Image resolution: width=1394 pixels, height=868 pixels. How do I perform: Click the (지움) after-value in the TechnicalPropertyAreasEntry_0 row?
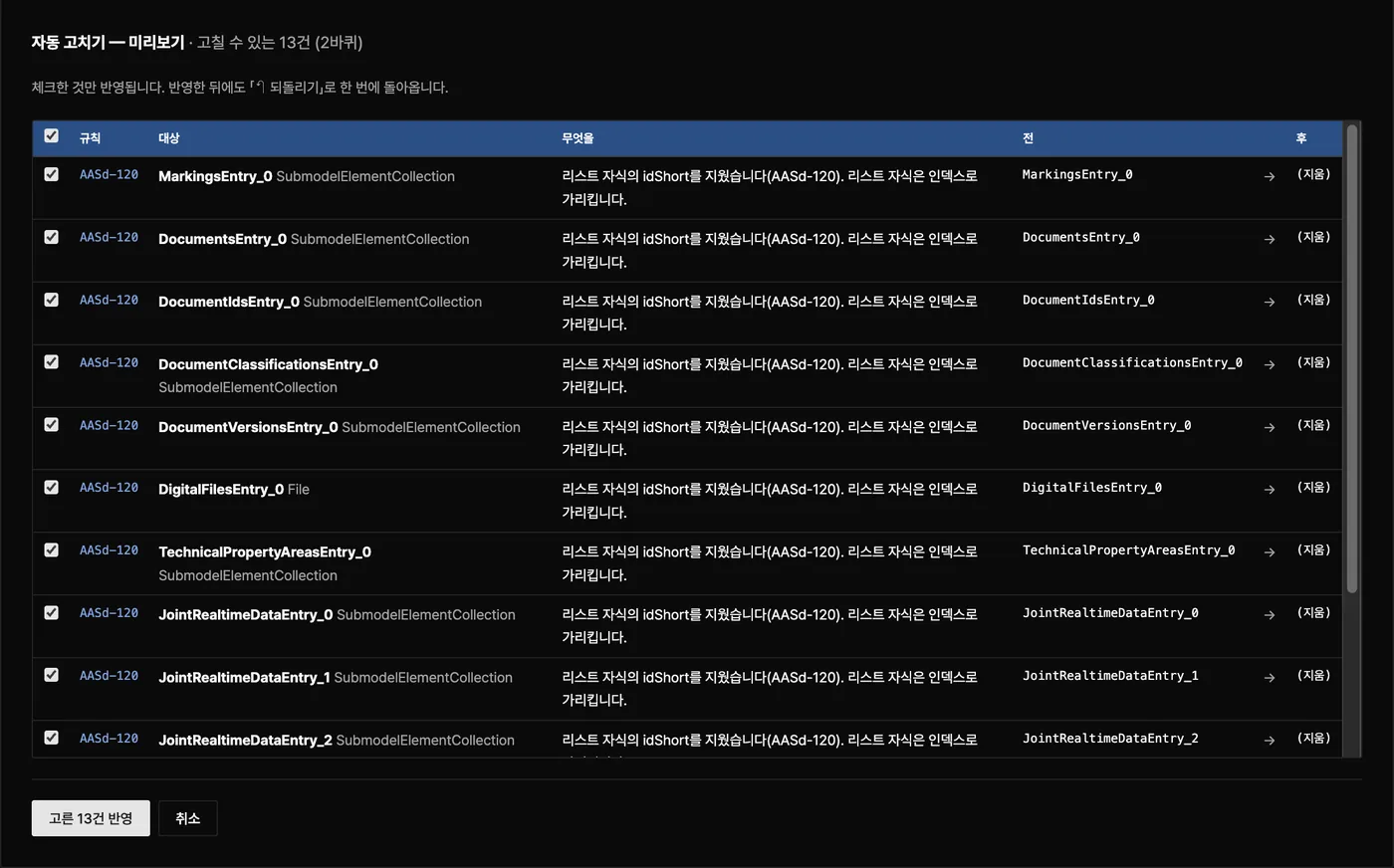[x=1313, y=550]
